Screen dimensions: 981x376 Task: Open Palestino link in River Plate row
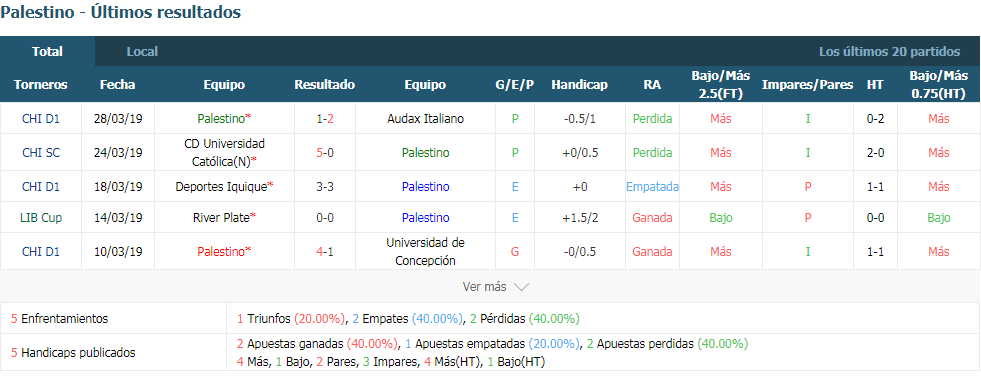(x=425, y=218)
